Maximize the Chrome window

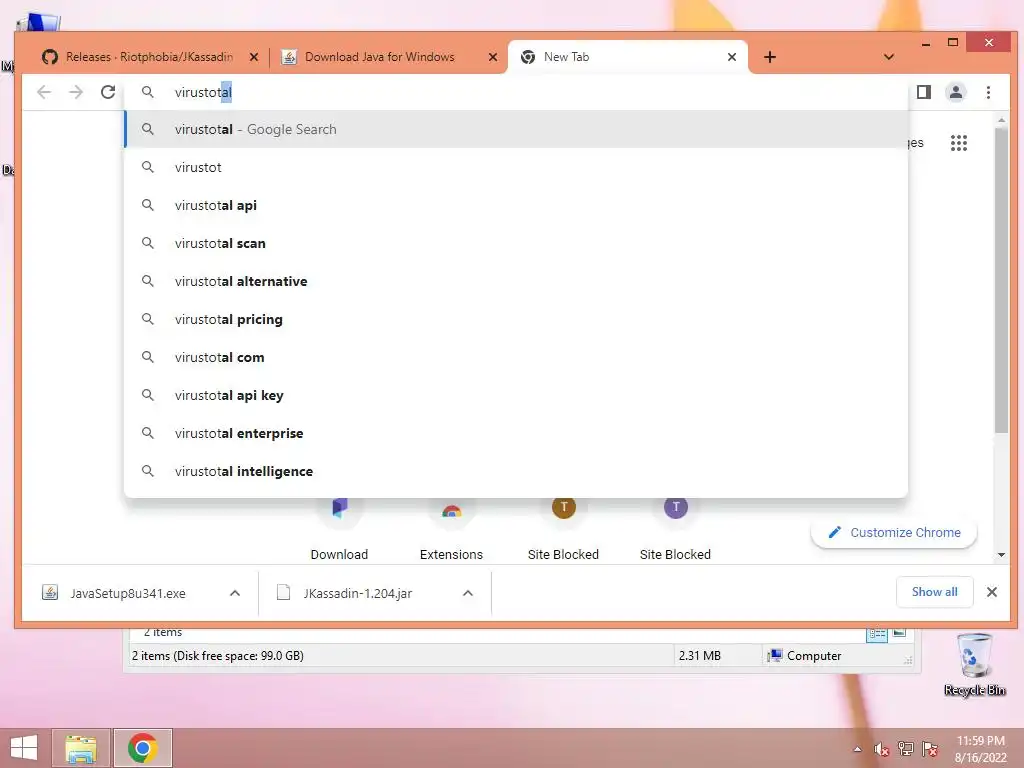[x=953, y=42]
